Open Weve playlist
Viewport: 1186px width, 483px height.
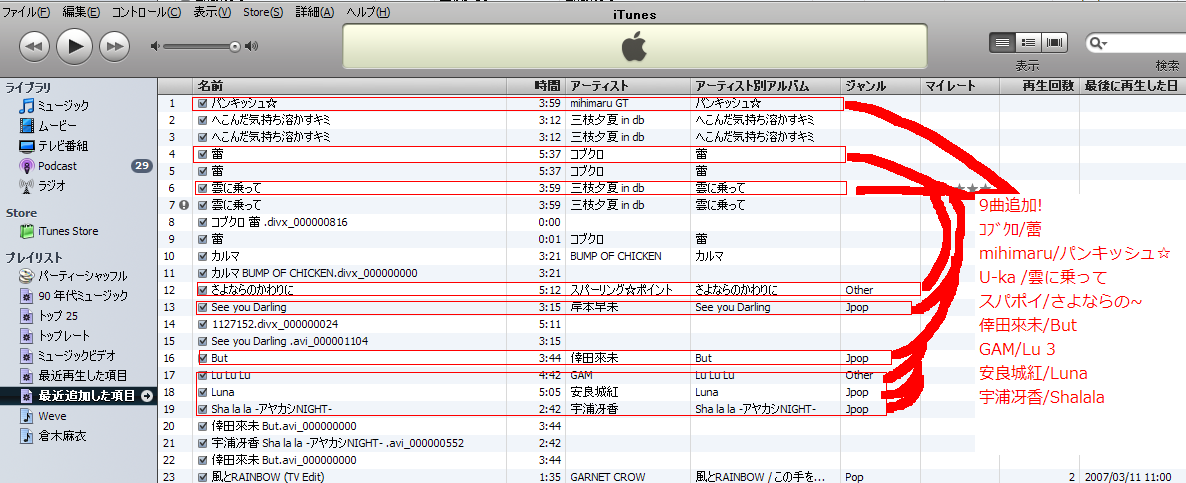[x=52, y=416]
